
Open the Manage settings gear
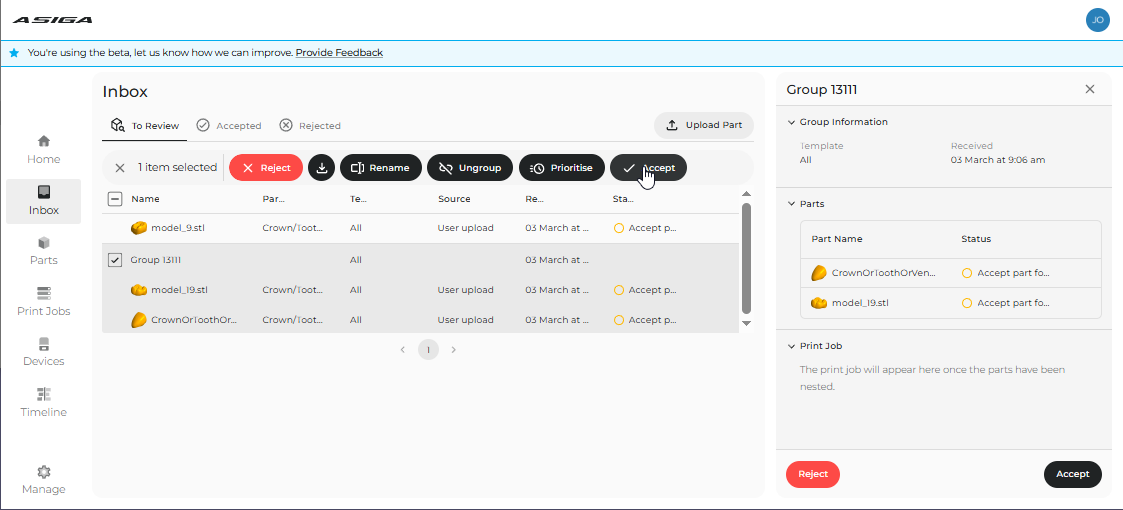(x=44, y=480)
